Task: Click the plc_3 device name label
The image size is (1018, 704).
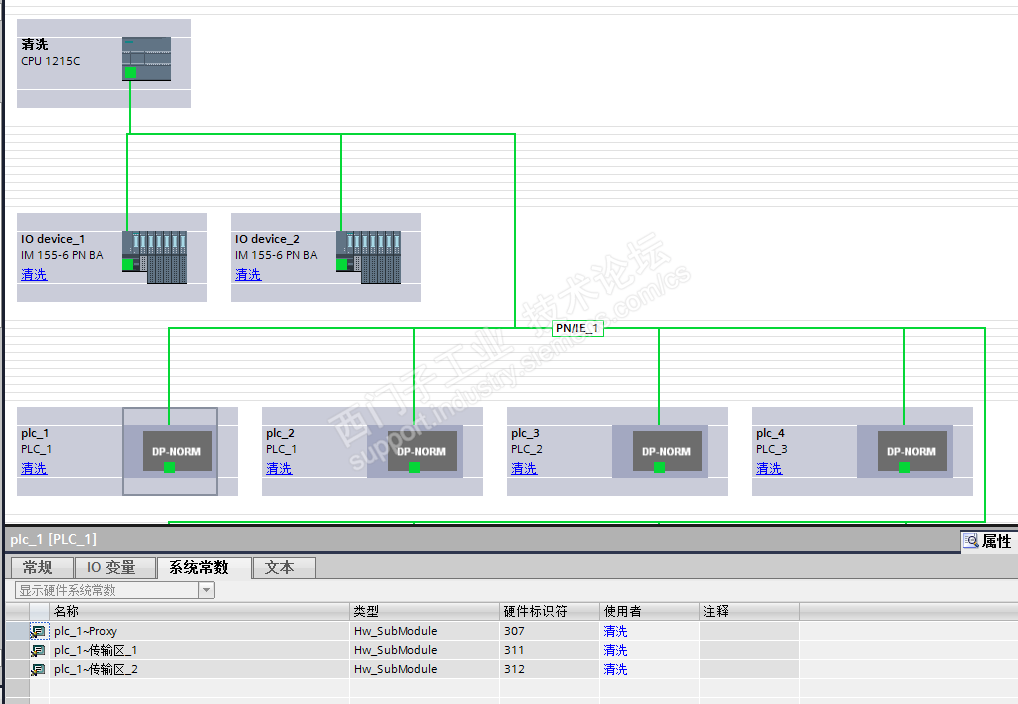Action: point(525,433)
